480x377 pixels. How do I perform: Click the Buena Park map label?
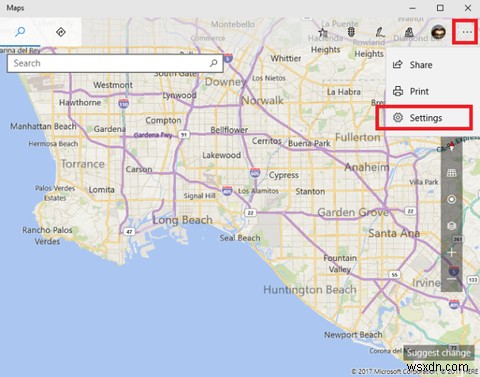pyautogui.click(x=309, y=143)
